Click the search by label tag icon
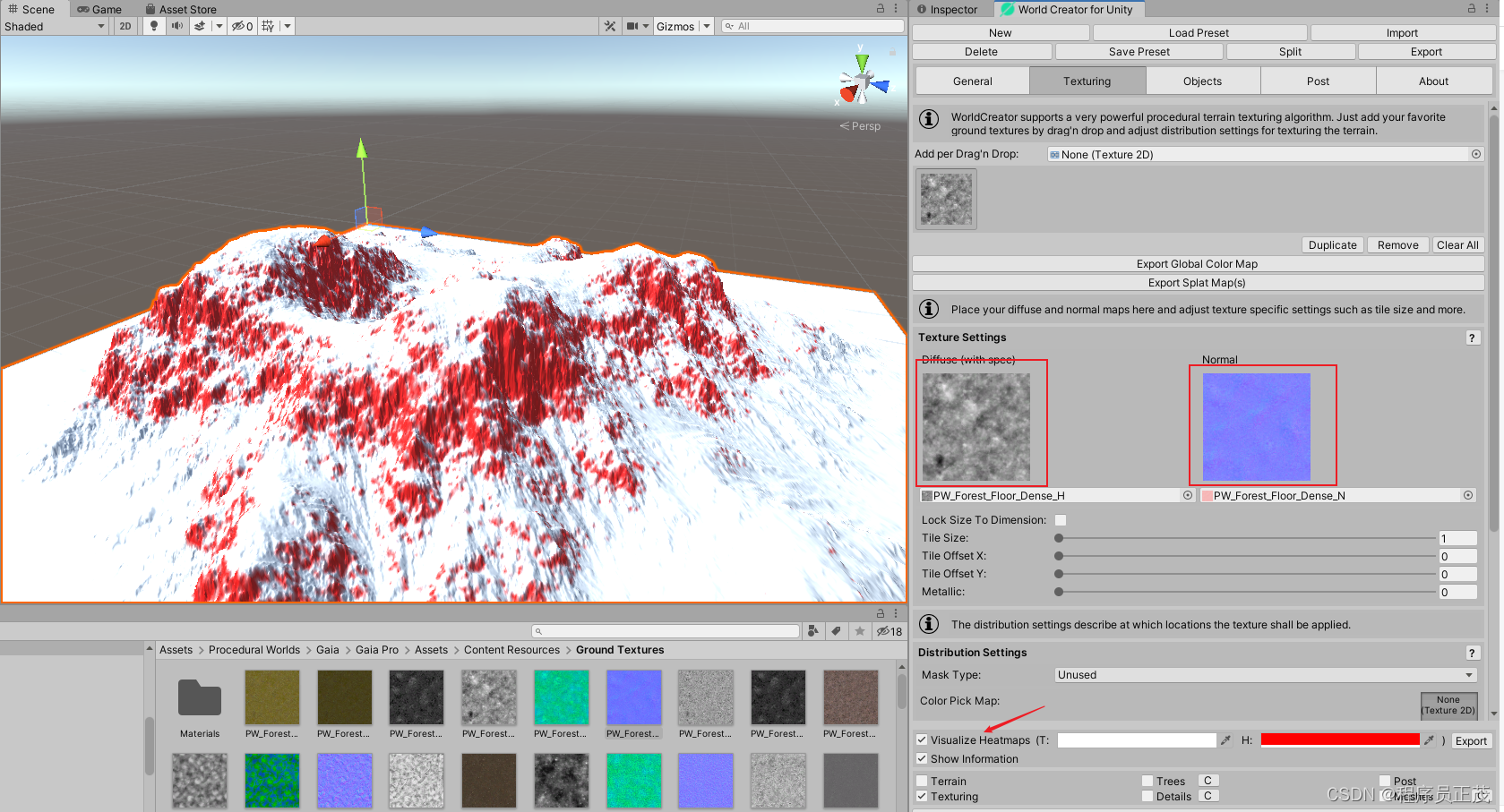The width and height of the screenshot is (1504, 812). click(x=837, y=631)
